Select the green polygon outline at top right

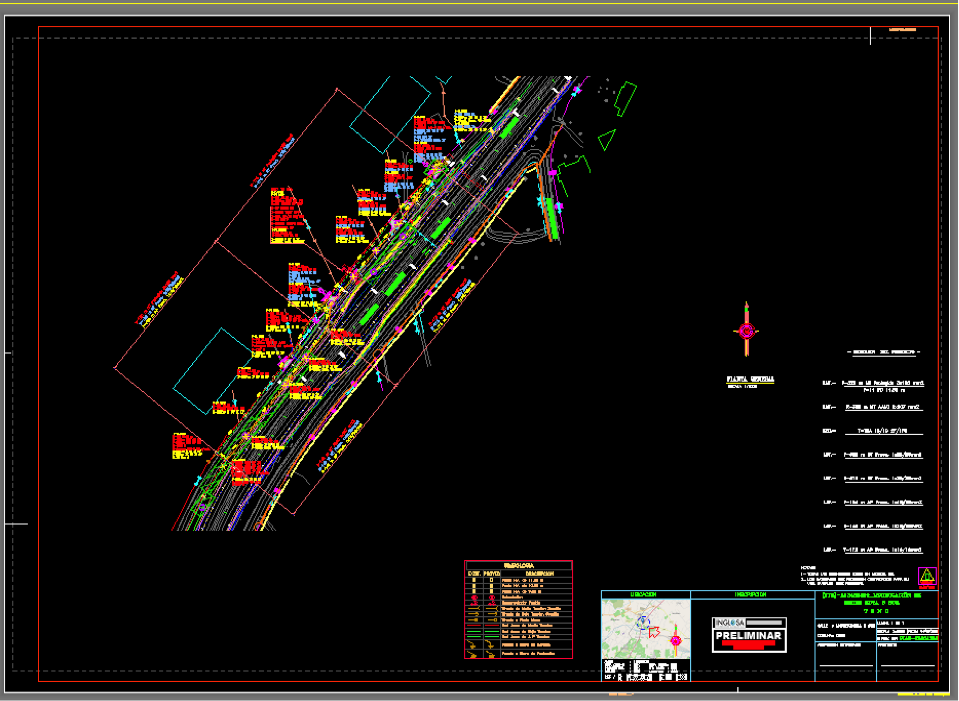(x=625, y=100)
